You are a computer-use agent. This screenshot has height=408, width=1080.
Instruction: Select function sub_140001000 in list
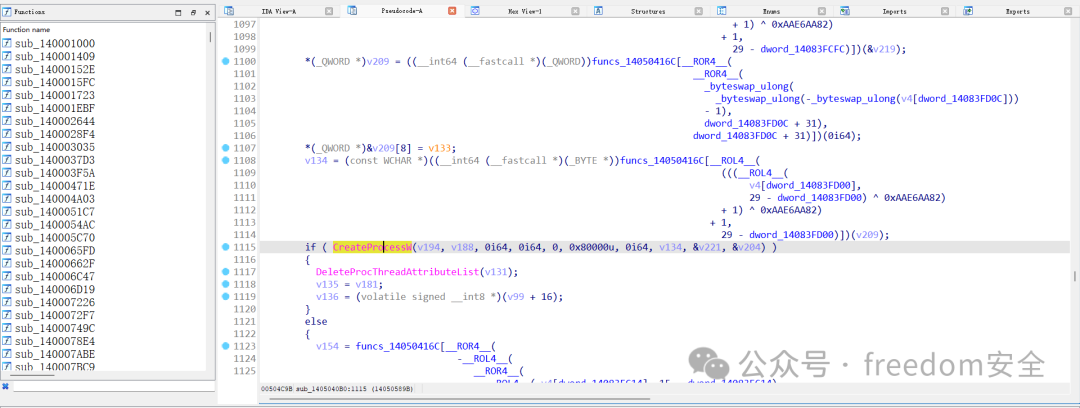[55, 43]
